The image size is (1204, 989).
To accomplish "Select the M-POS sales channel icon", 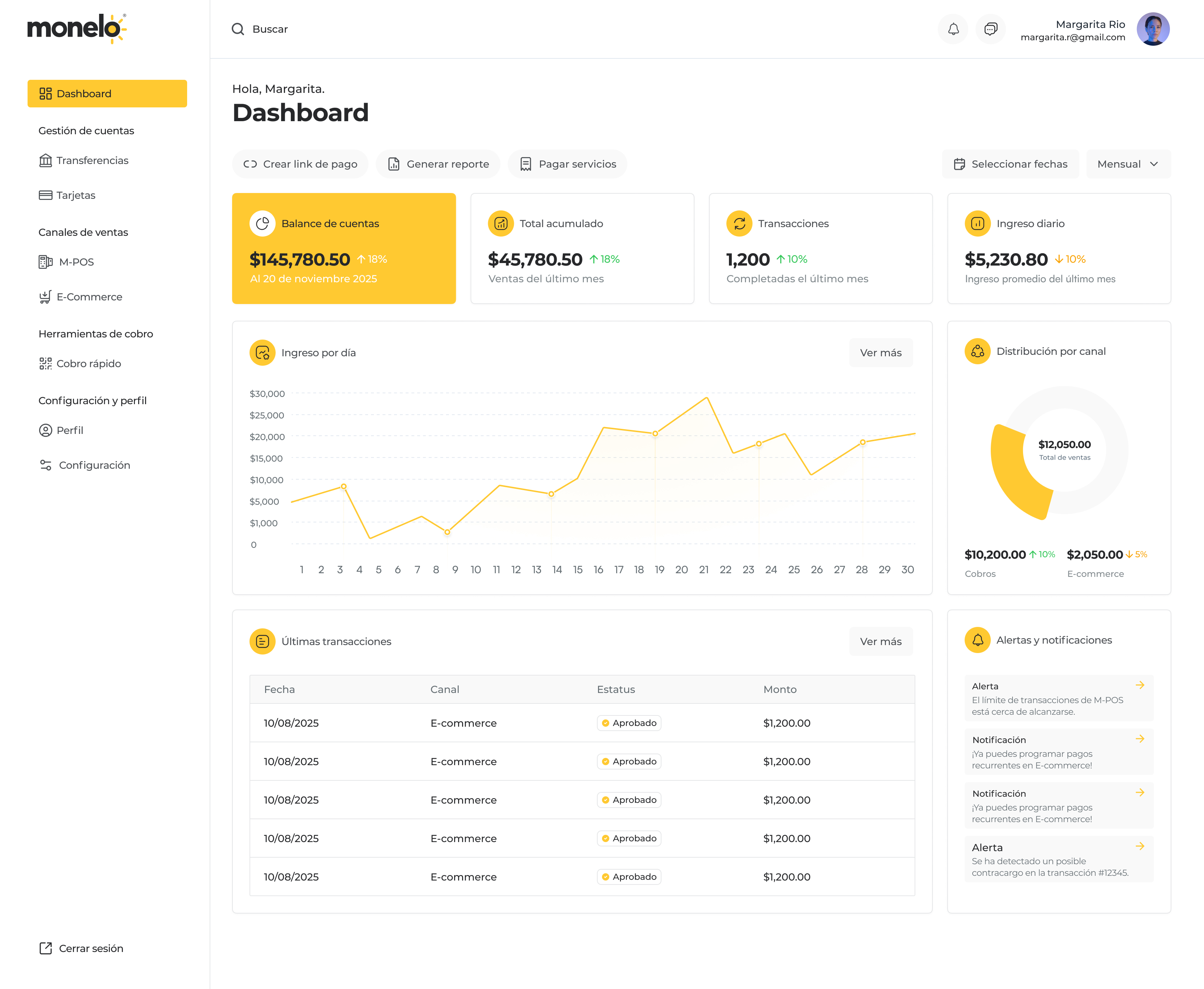I will coord(45,262).
